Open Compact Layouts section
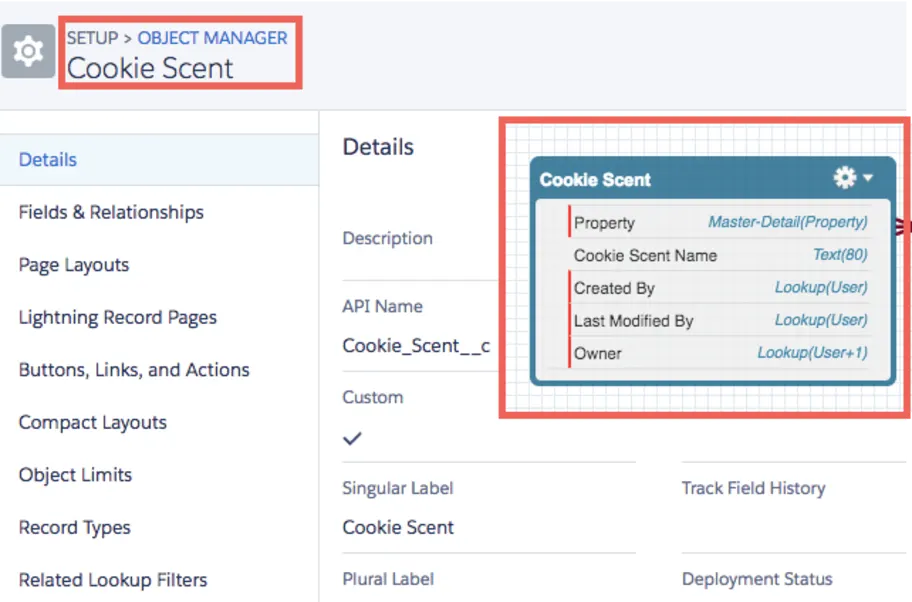Image resolution: width=912 pixels, height=602 pixels. tap(92, 423)
